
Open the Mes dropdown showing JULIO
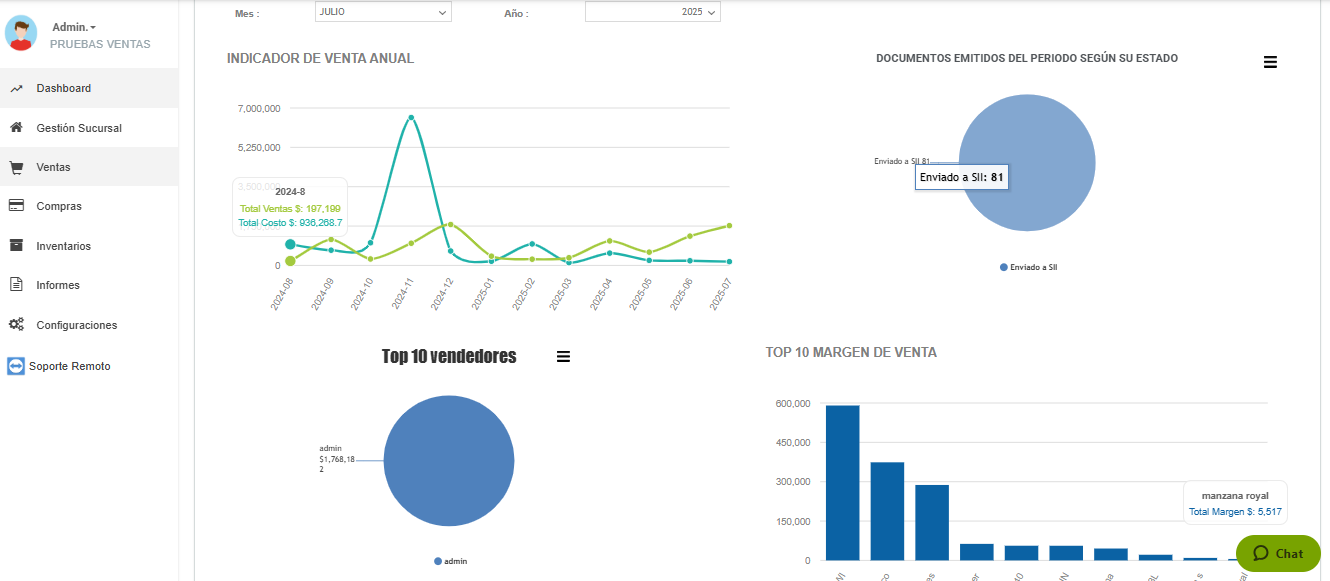[x=382, y=12]
